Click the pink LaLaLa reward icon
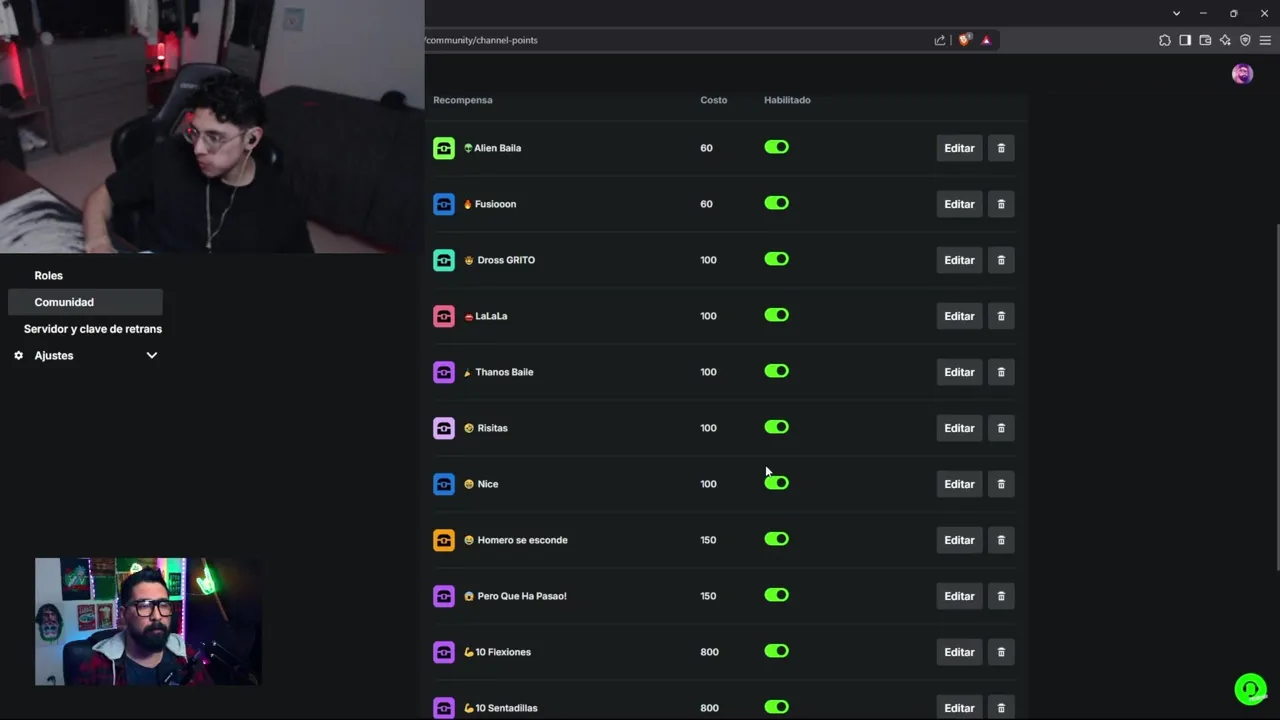1280x720 pixels. pyautogui.click(x=444, y=316)
